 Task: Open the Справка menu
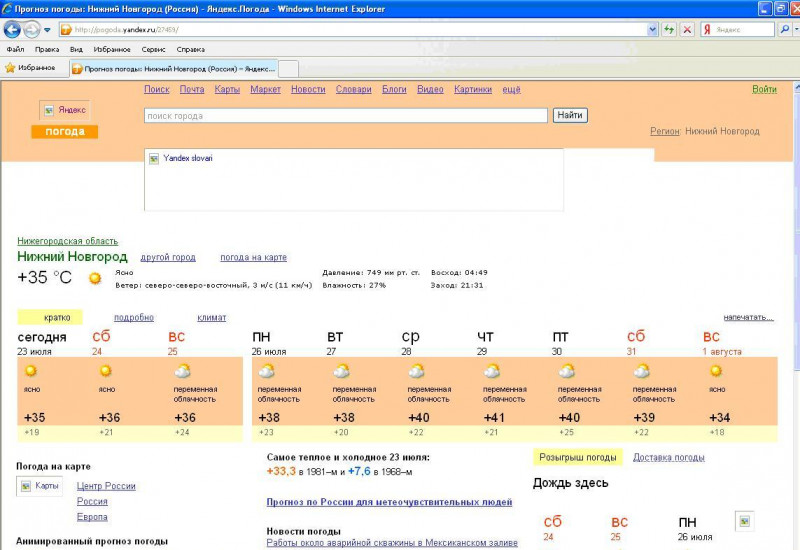coord(190,49)
